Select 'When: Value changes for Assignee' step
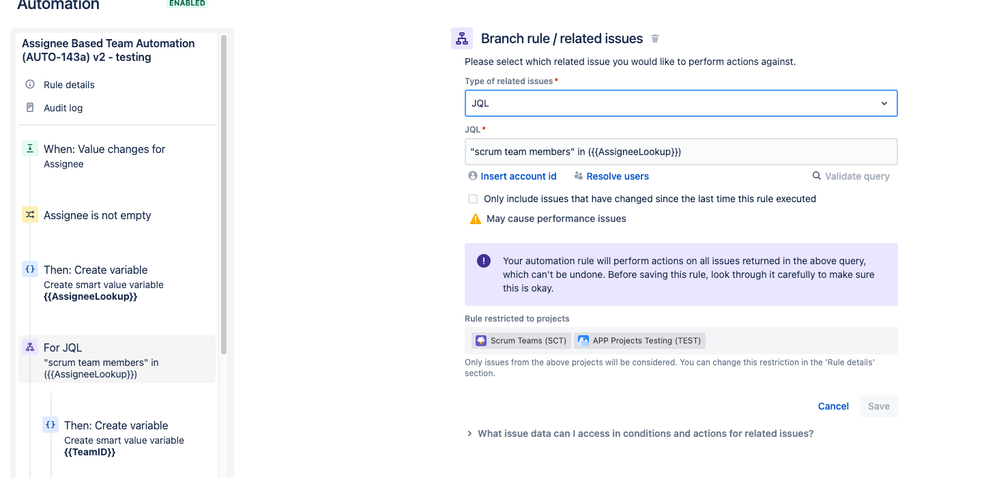The image size is (999, 478). (117, 156)
